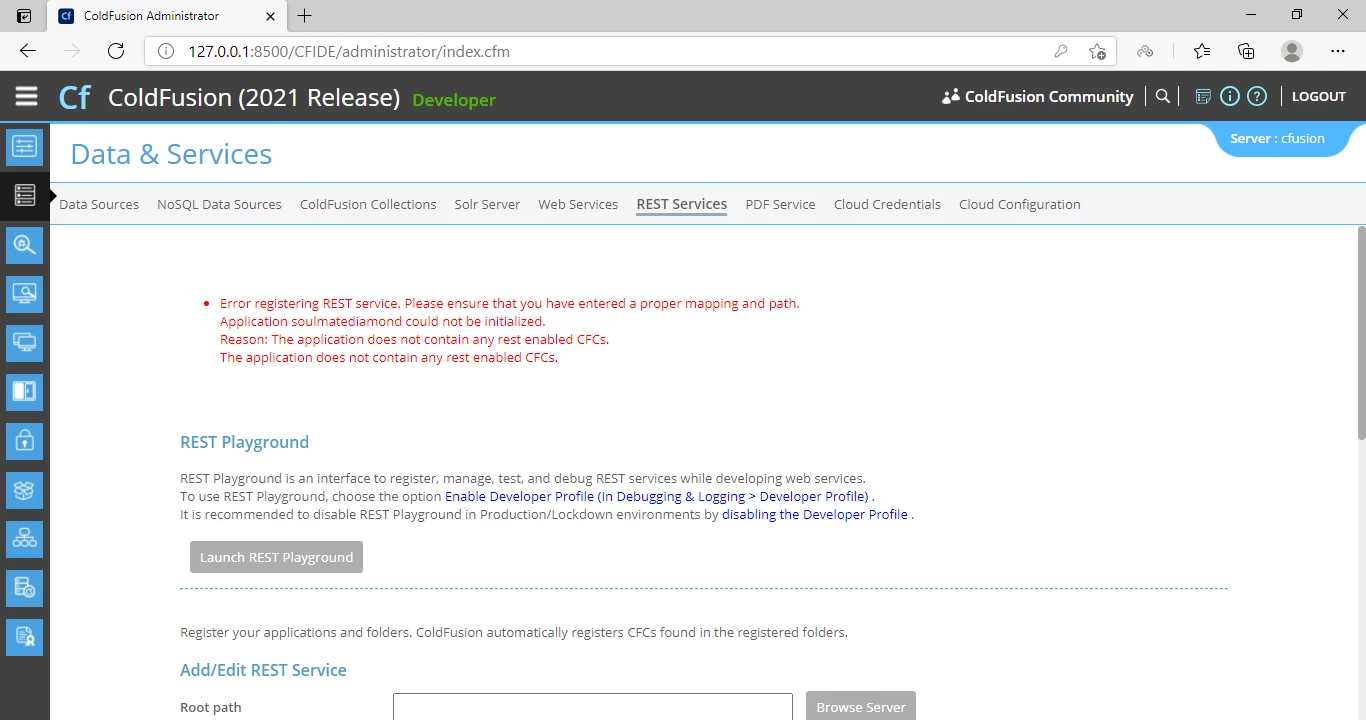
Task: Open the ColdFusion Community link
Action: click(x=1049, y=96)
